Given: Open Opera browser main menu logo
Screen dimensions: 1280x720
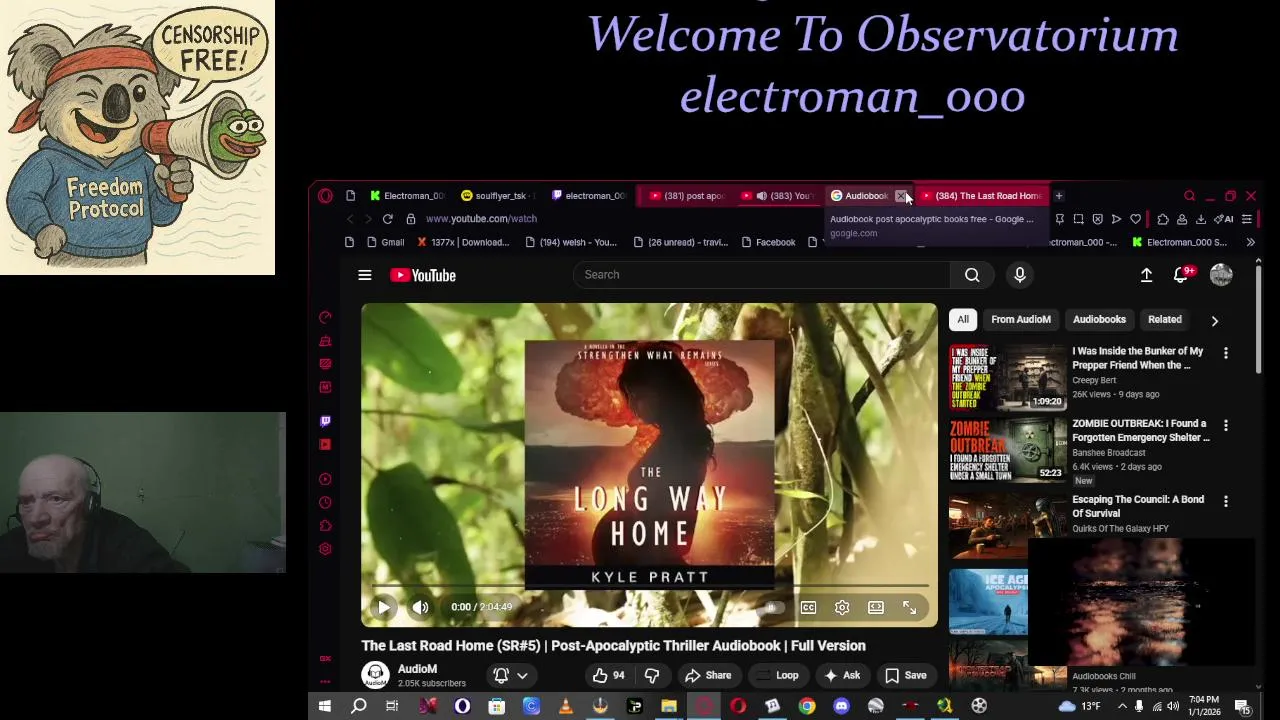Looking at the screenshot, I should tap(325, 196).
